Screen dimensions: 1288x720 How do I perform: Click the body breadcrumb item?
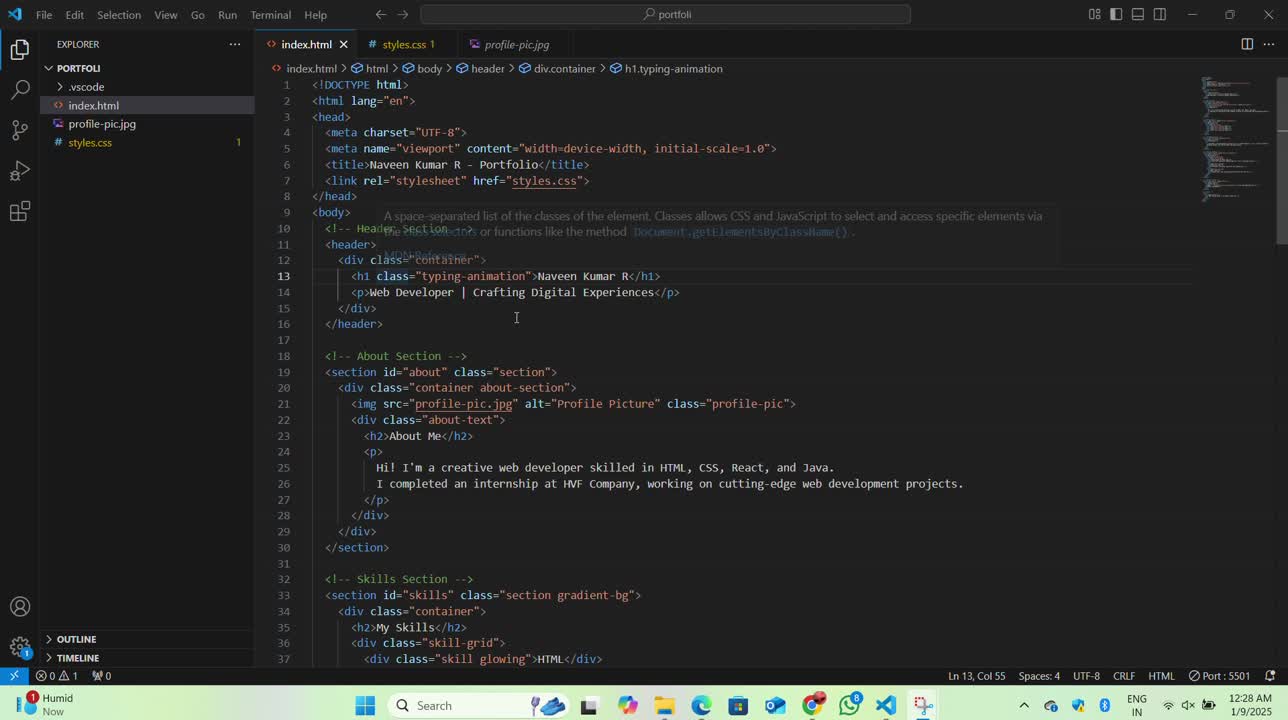(422, 68)
